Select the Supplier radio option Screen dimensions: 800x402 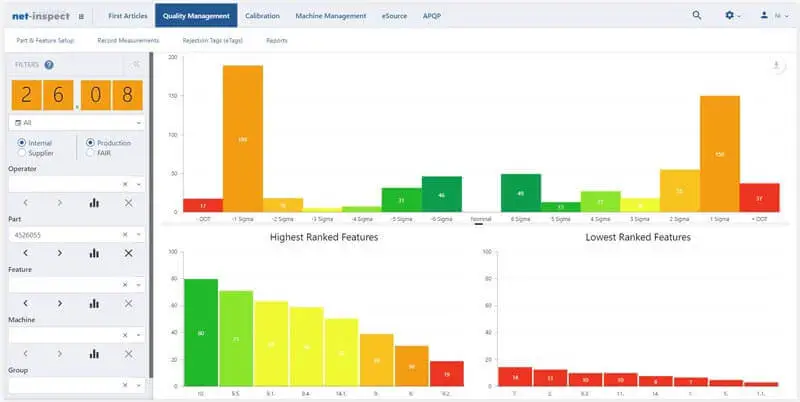(22, 153)
